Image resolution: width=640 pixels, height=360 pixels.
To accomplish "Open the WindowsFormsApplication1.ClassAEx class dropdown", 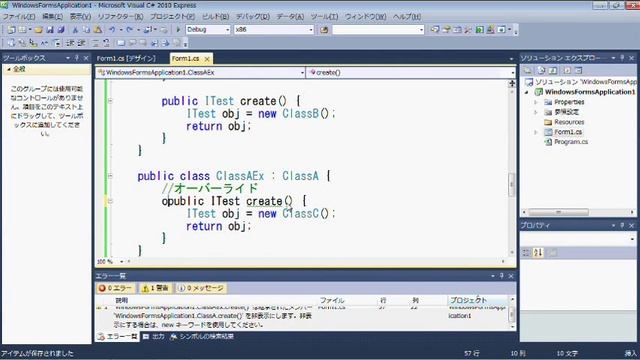I will pos(302,73).
